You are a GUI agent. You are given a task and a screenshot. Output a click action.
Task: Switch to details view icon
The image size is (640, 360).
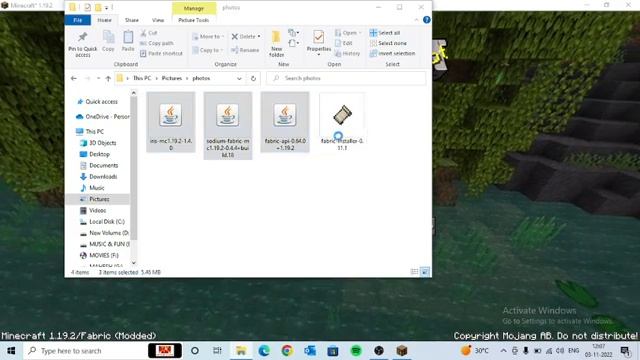pos(414,272)
